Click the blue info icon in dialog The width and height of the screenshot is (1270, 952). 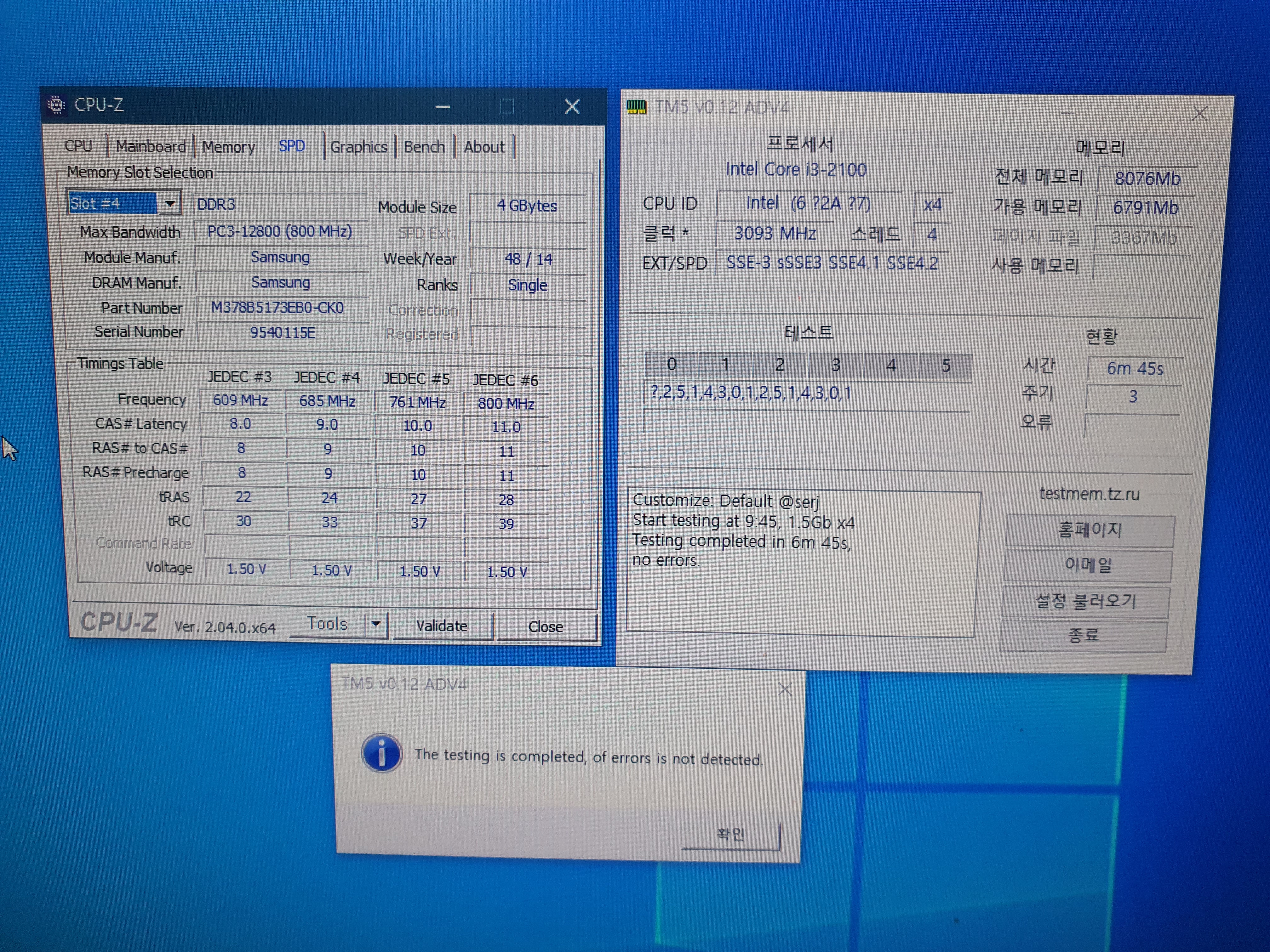(381, 753)
